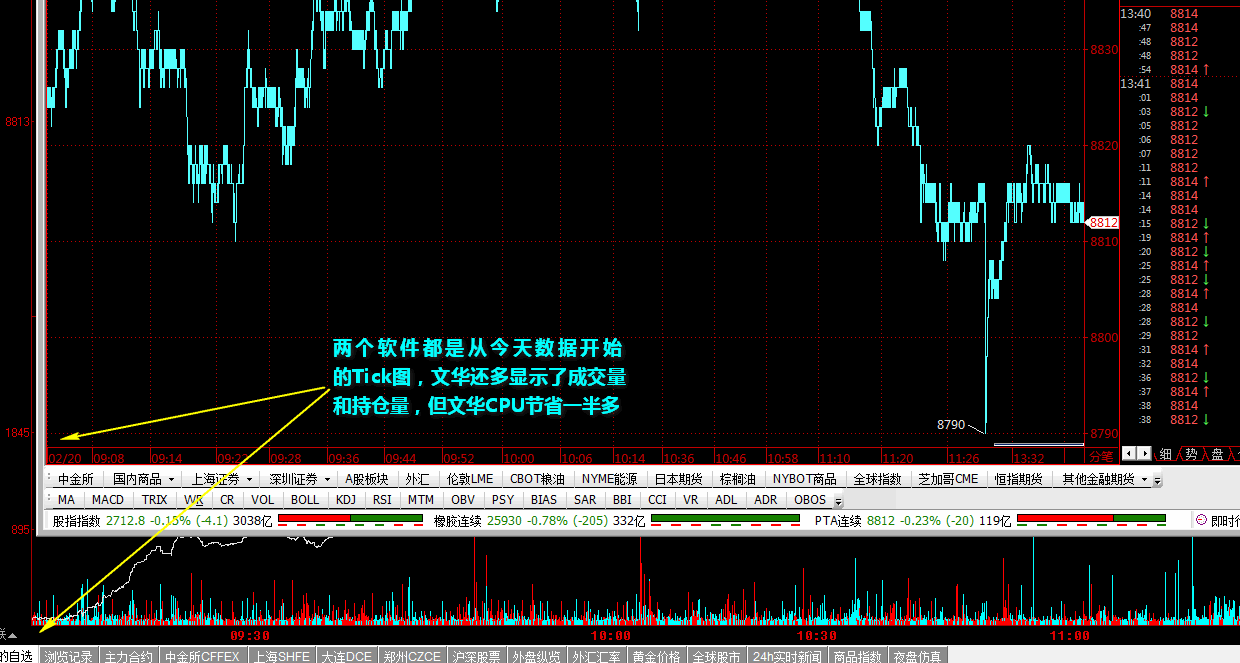1240x663 pixels.
Task: Open the 外盘纵览 tab
Action: 536,656
